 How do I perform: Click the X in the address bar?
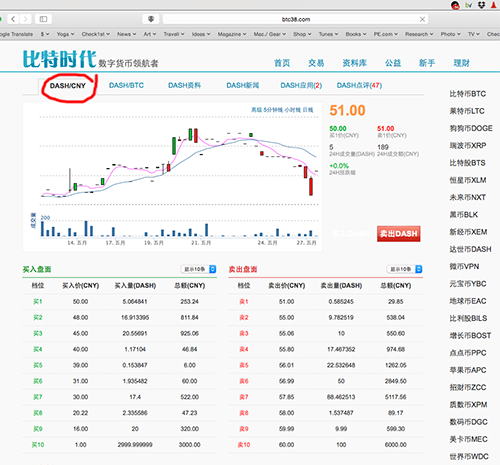[x=422, y=19]
